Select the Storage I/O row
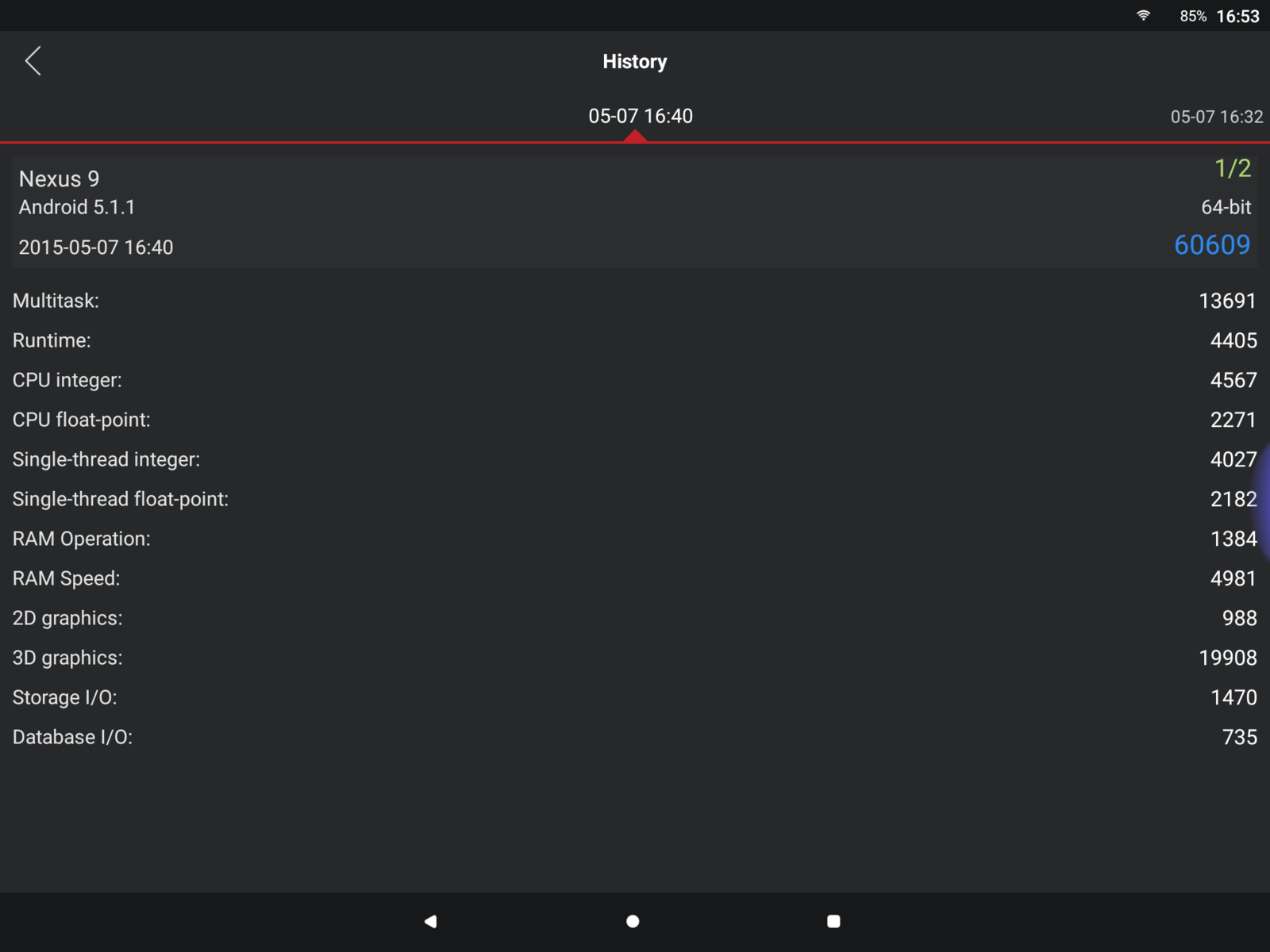1270x952 pixels. (x=635, y=697)
